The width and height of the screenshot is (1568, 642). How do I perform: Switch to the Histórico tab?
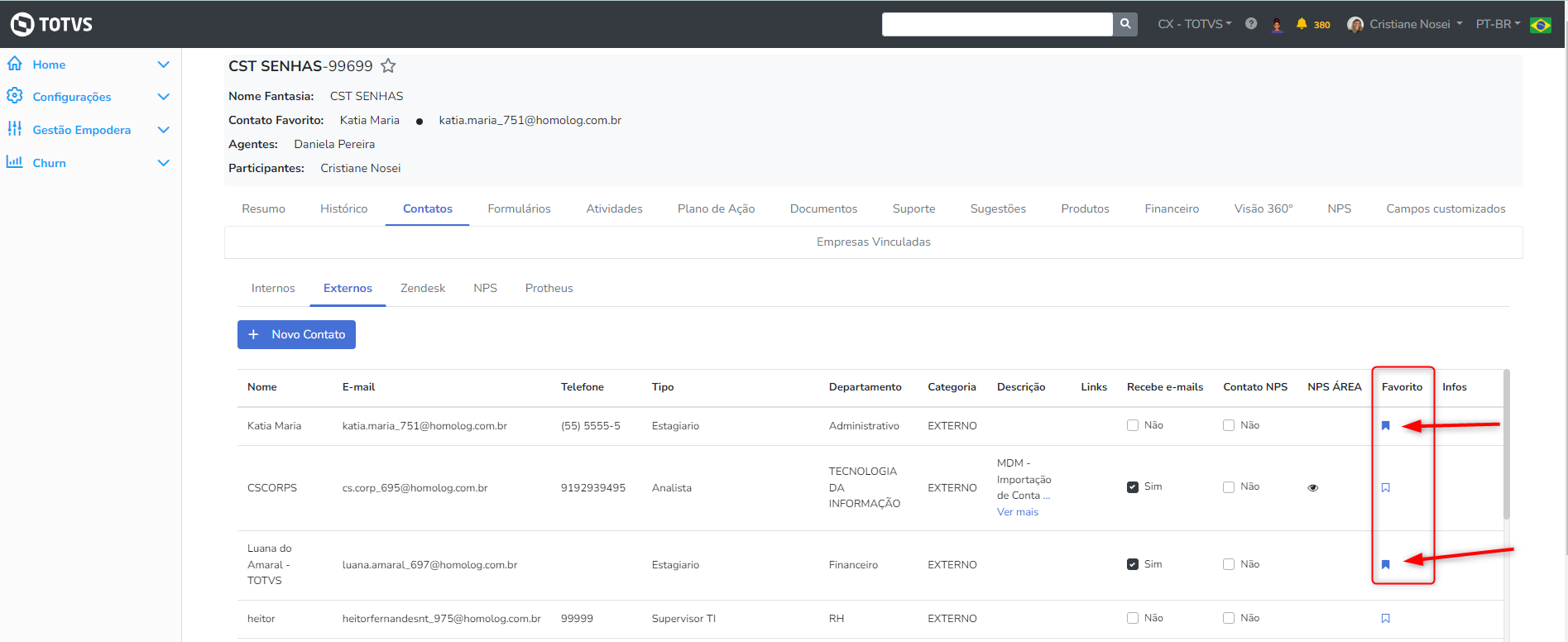343,208
